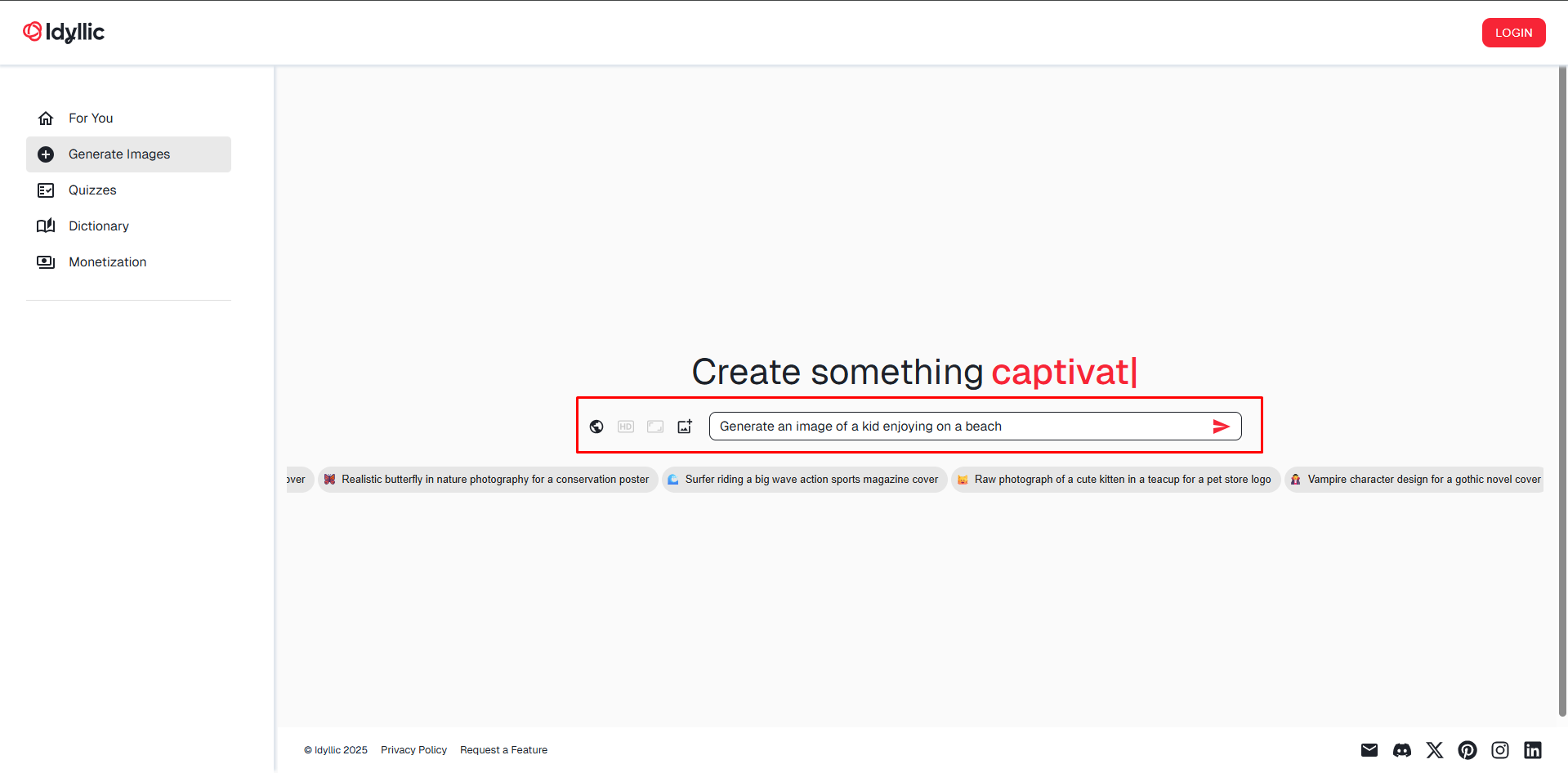
Task: Click the LOGIN button
Action: (1513, 33)
